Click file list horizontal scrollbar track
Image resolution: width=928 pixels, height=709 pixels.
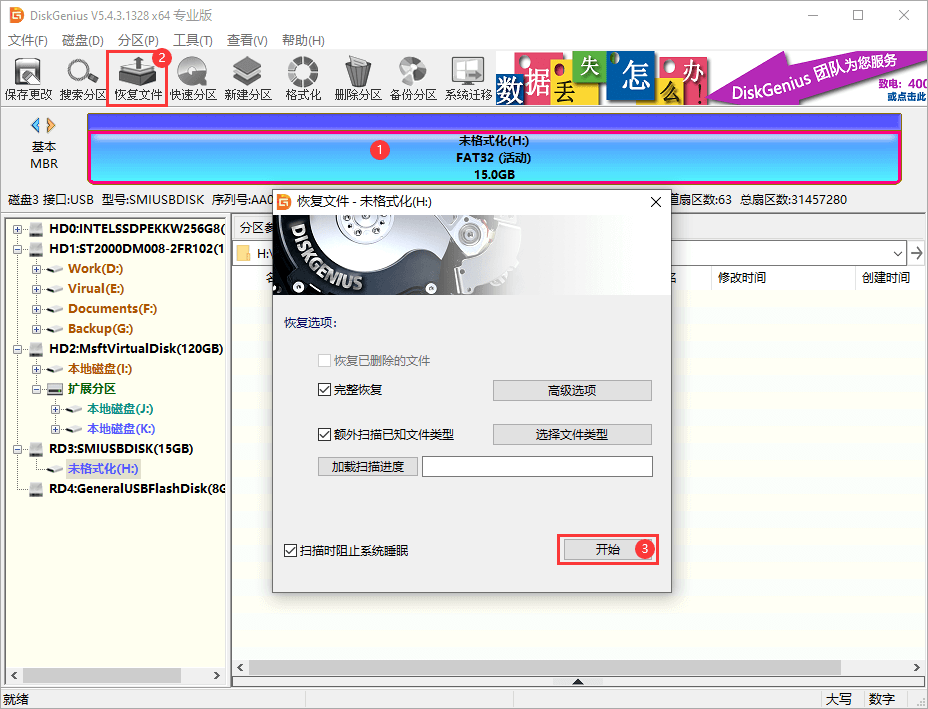click(577, 667)
